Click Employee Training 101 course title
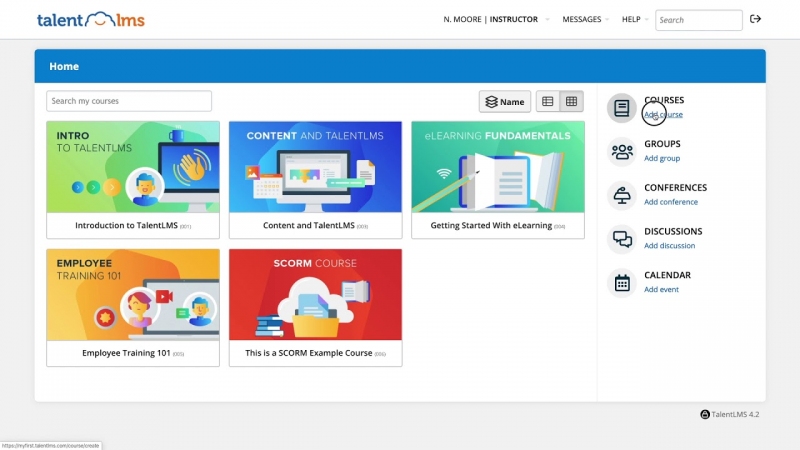The width and height of the screenshot is (800, 450). pyautogui.click(x=126, y=353)
